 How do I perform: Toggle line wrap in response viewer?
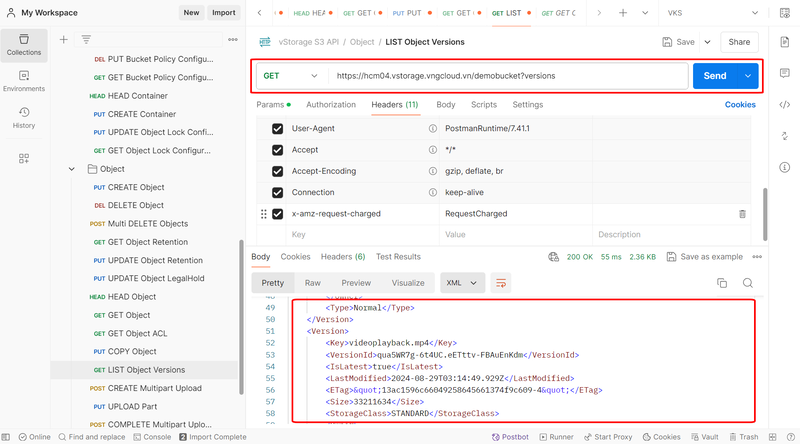pos(501,283)
